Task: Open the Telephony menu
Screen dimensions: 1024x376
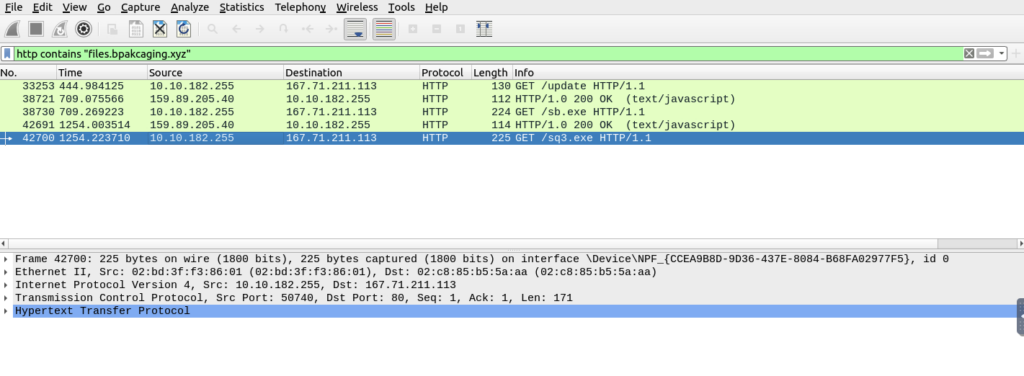Action: (300, 7)
